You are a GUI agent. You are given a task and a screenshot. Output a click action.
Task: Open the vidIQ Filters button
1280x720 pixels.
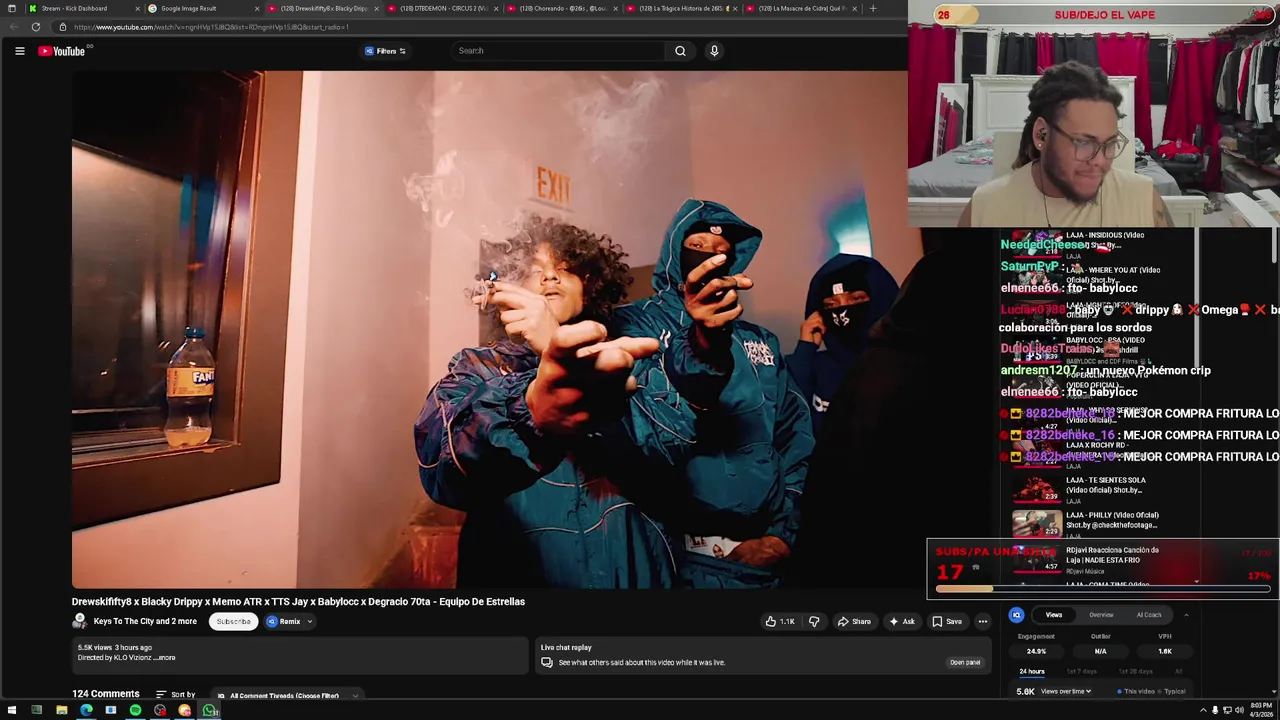click(x=386, y=51)
